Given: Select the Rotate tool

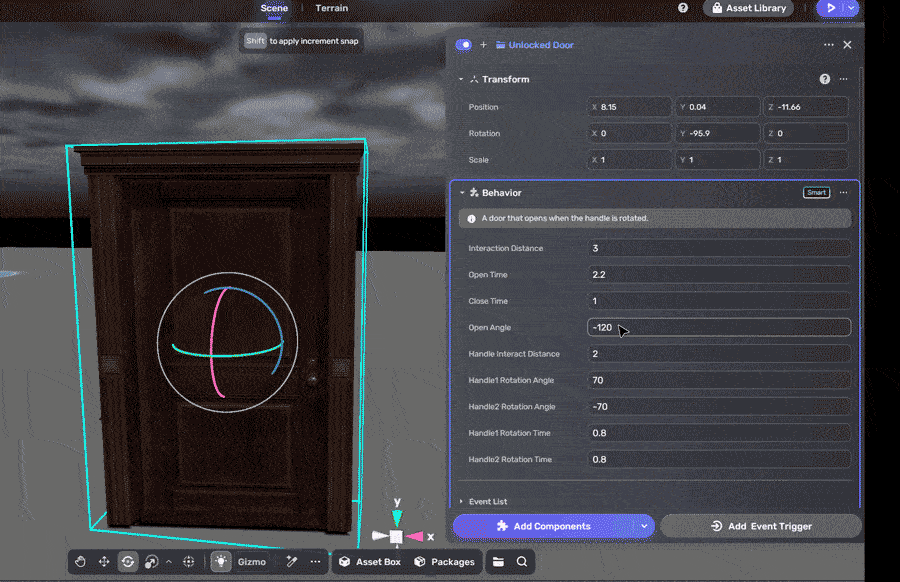Looking at the screenshot, I should click(128, 561).
